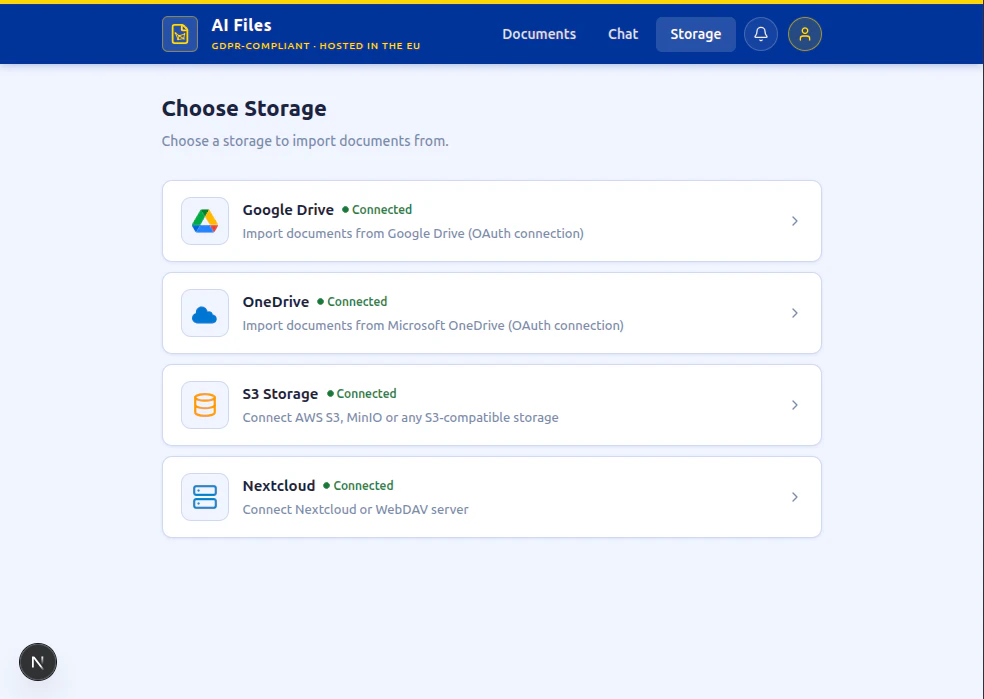The height and width of the screenshot is (699, 984).
Task: Open notifications via the bell icon
Action: coord(761,33)
